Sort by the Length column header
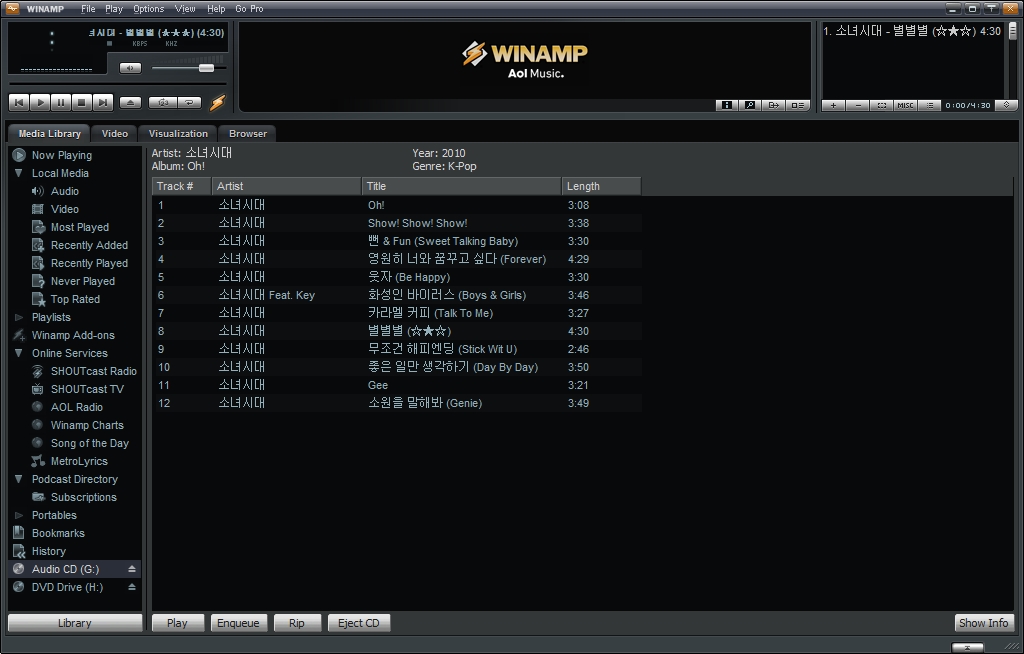 click(x=601, y=186)
